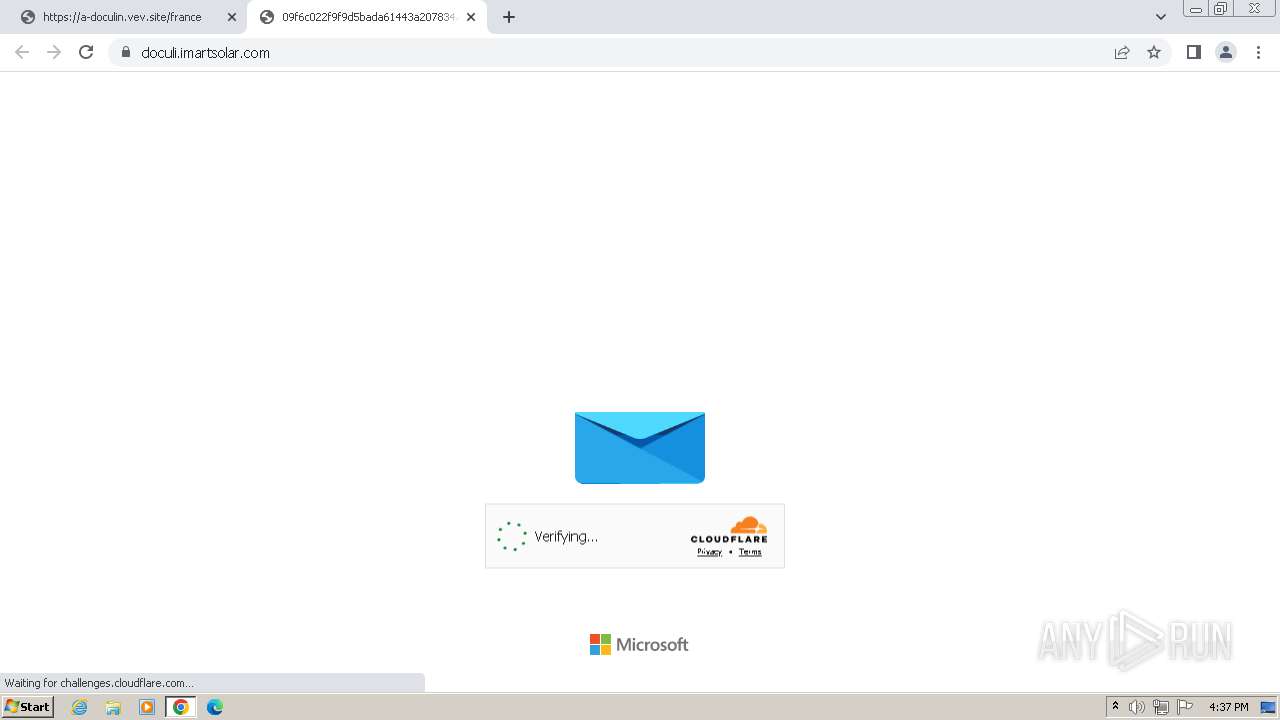View site info padlock icon
1280x720 pixels.
click(126, 52)
